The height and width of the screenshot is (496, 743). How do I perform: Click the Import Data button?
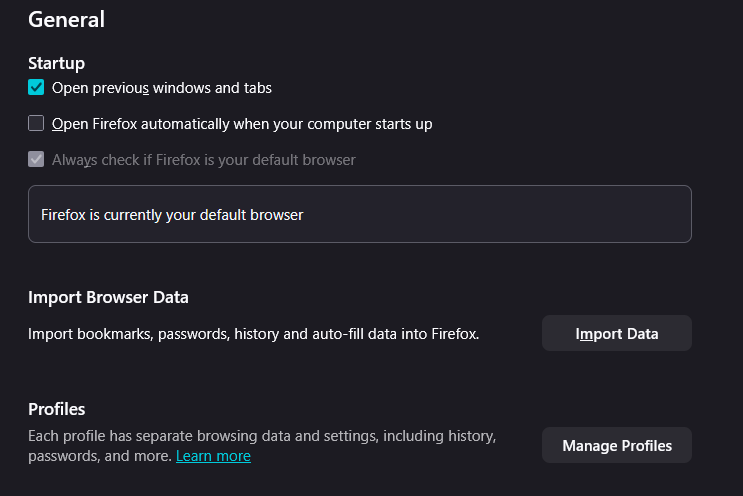[616, 334]
